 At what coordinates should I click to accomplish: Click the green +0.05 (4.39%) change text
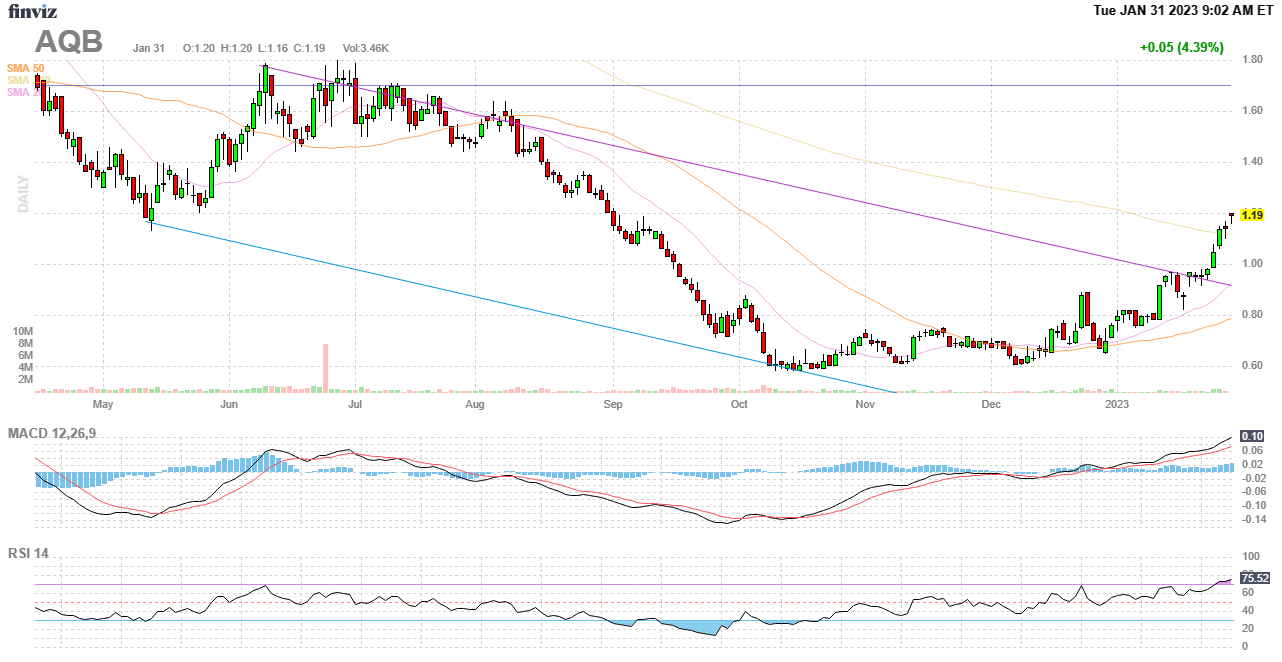click(1181, 47)
